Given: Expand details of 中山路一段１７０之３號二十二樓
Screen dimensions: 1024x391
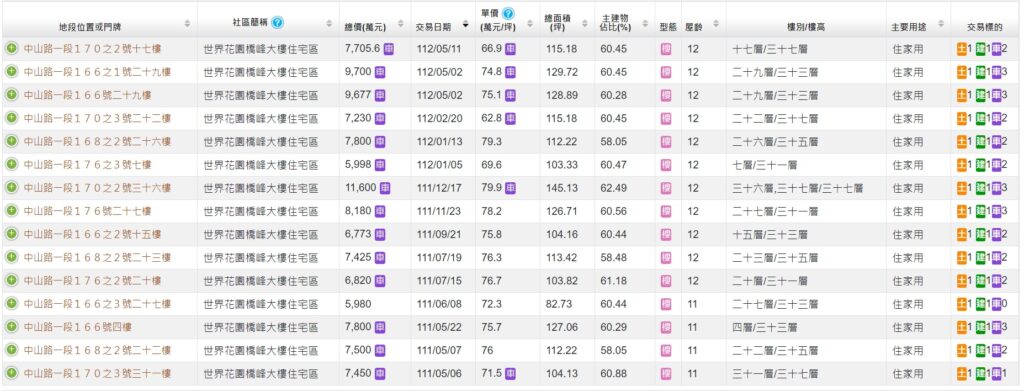Looking at the screenshot, I should tap(11, 118).
